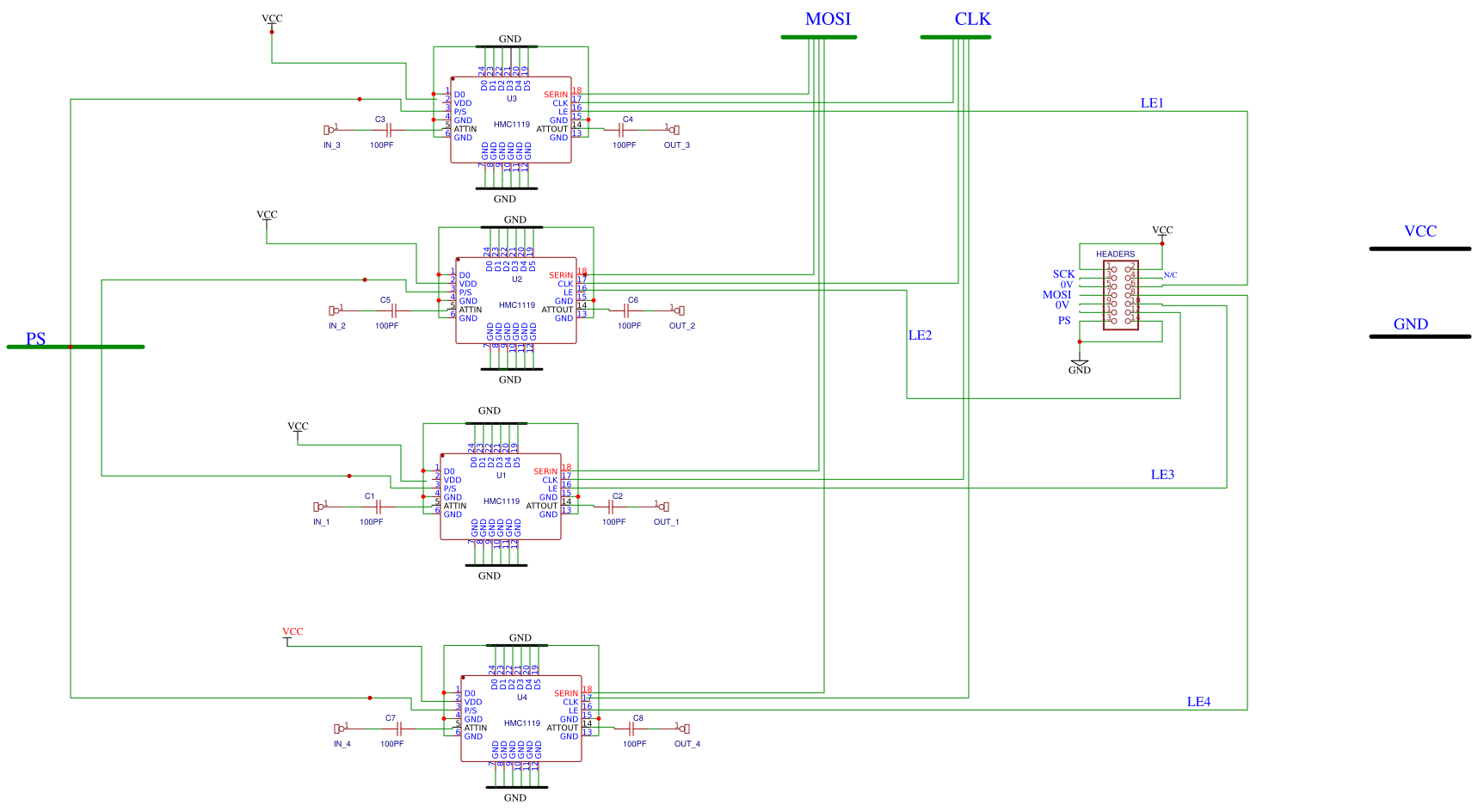Click the 100PF value under C8
The width and height of the screenshot is (1478, 812).
635,744
